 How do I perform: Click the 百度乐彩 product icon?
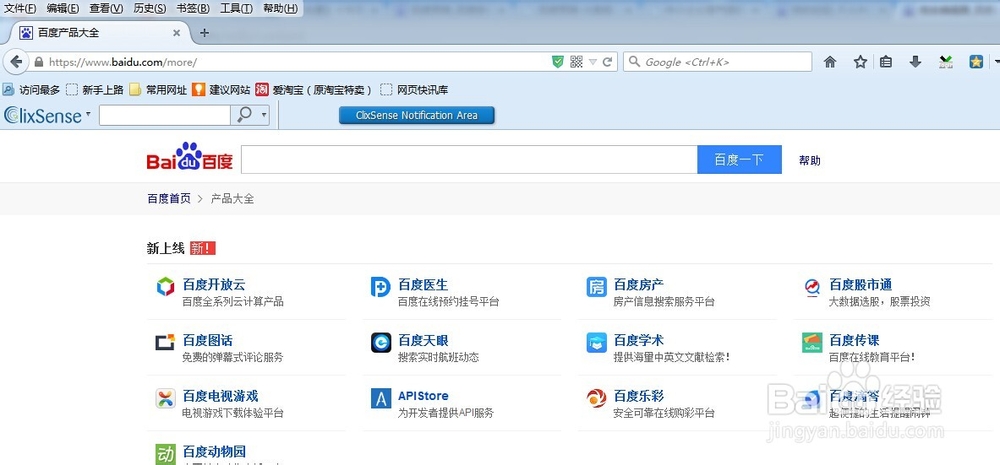[596, 399]
